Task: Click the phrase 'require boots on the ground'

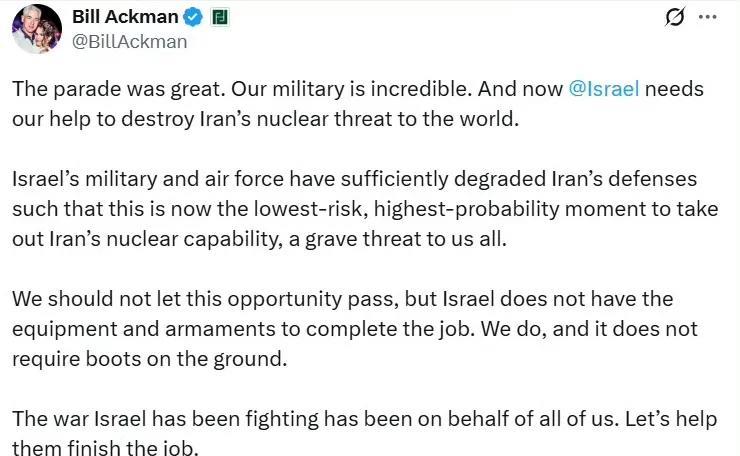Action: click(148, 359)
